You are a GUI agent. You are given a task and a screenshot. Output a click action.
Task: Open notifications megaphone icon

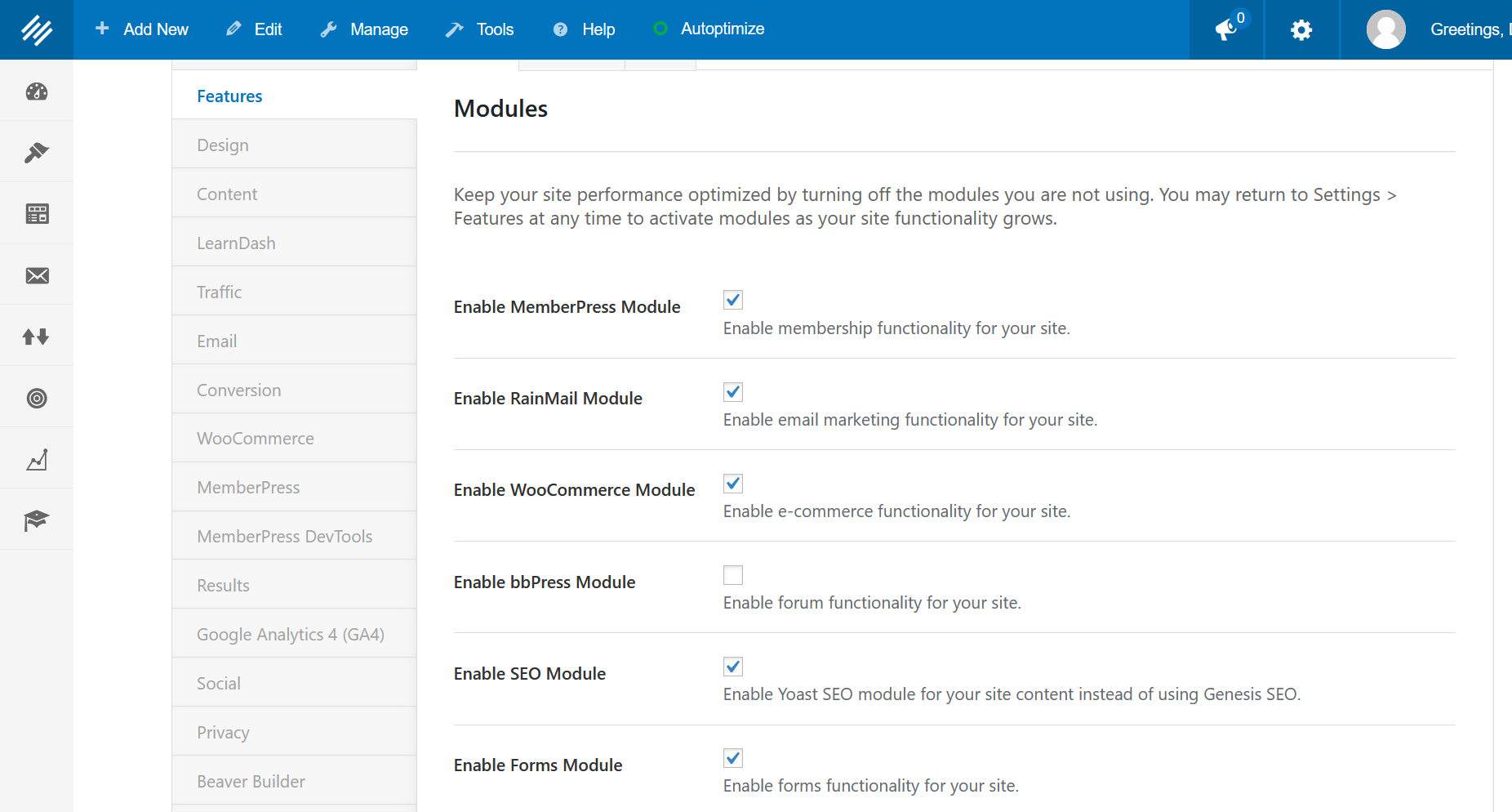tap(1226, 30)
